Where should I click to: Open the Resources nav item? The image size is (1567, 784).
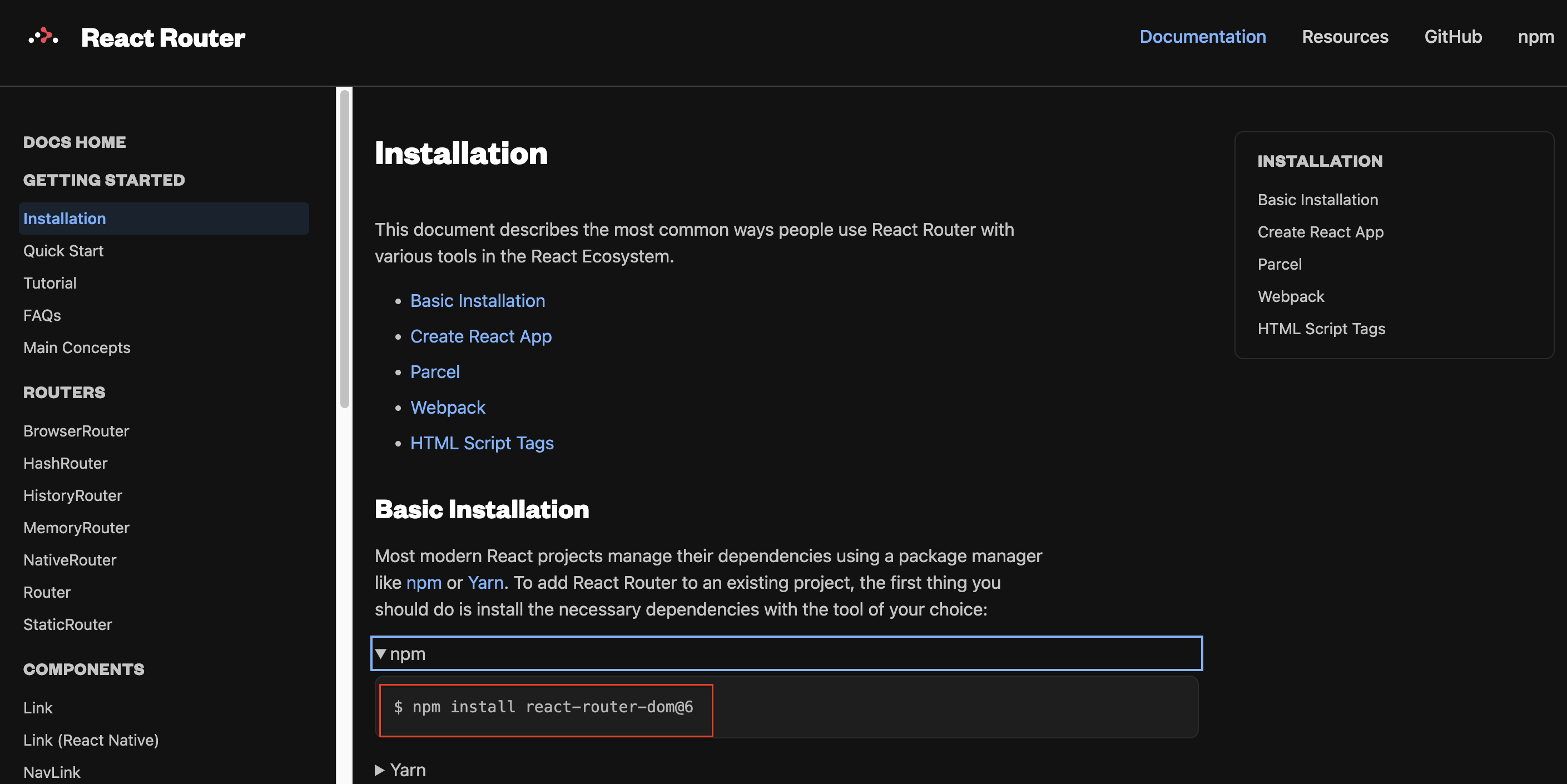click(x=1345, y=37)
